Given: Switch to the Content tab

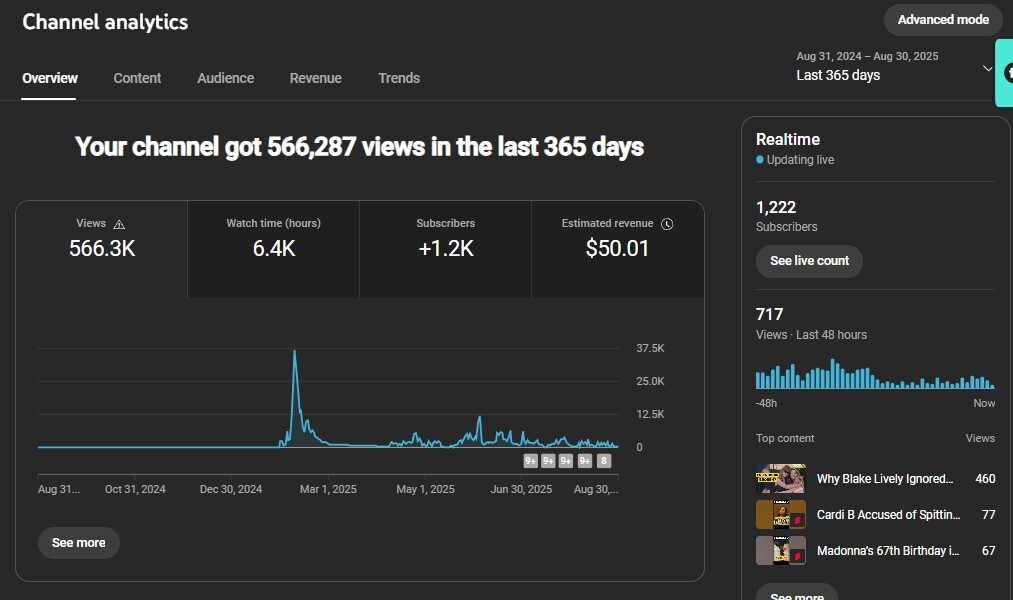Looking at the screenshot, I should tap(137, 78).
